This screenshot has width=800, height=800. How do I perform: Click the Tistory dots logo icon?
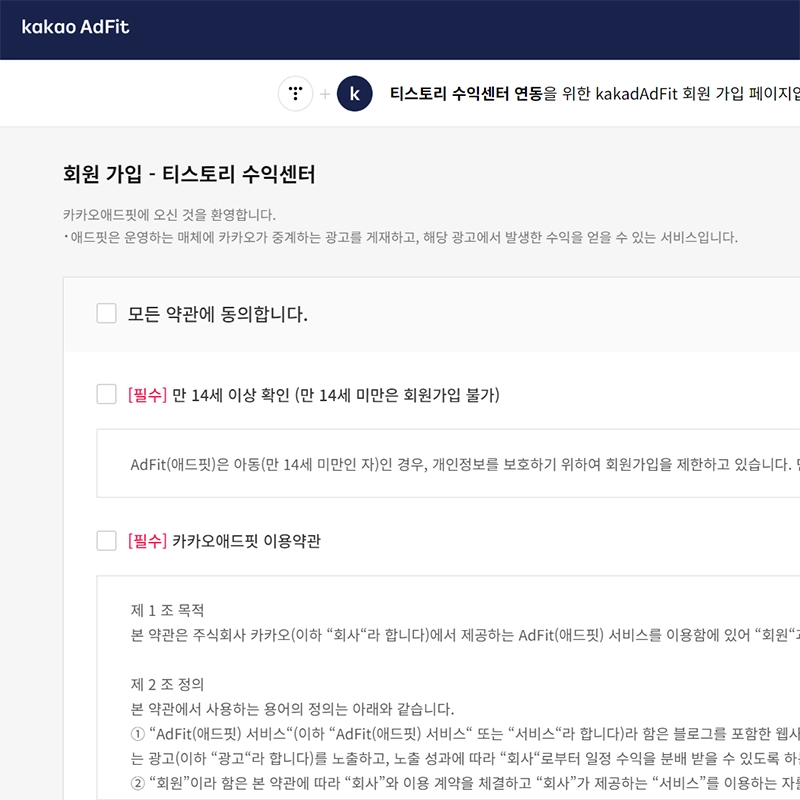[295, 94]
